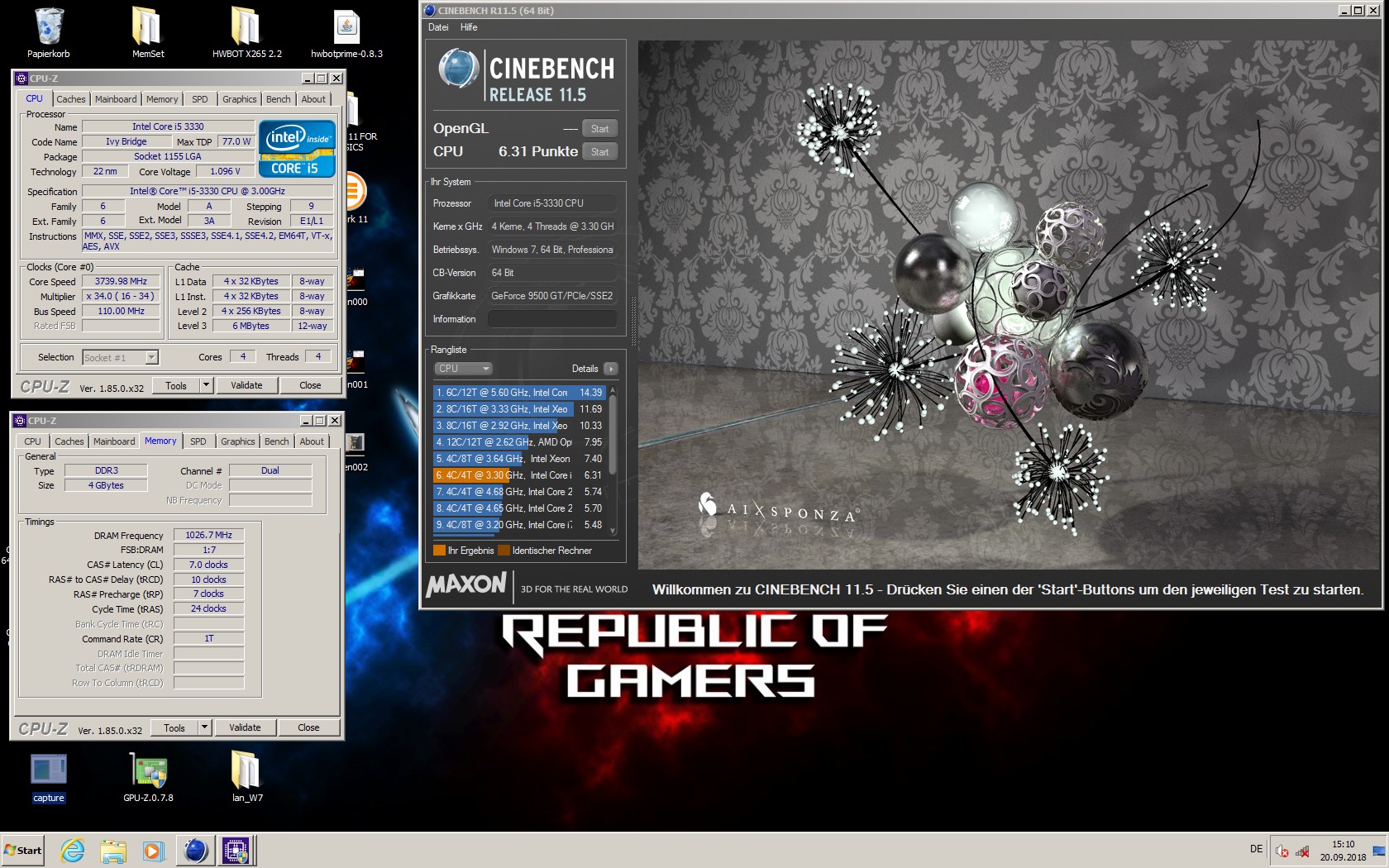Open the Datei menu in Cinebench
This screenshot has width=1389, height=868.
438,27
